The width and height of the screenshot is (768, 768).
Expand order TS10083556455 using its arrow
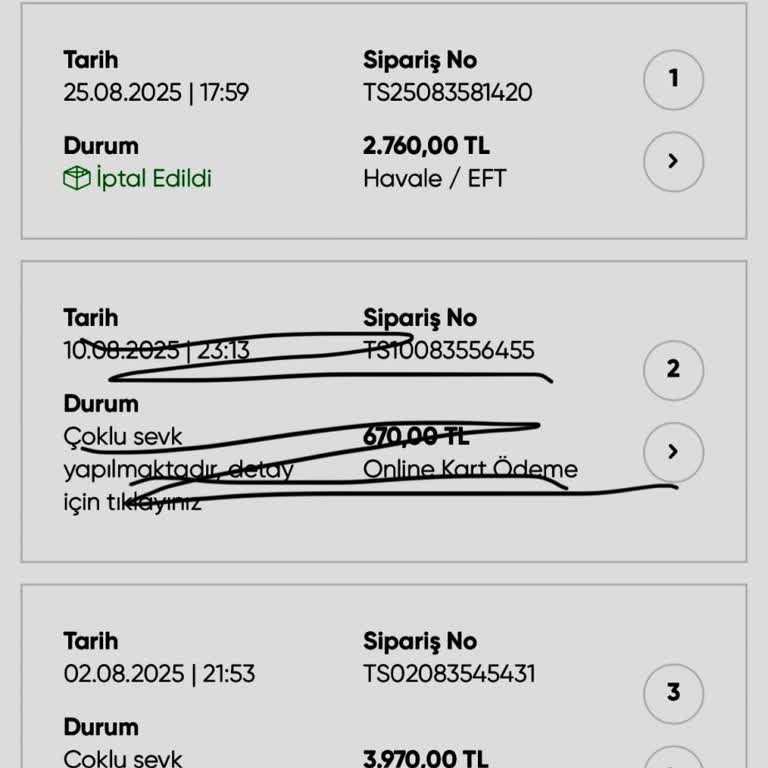(673, 451)
